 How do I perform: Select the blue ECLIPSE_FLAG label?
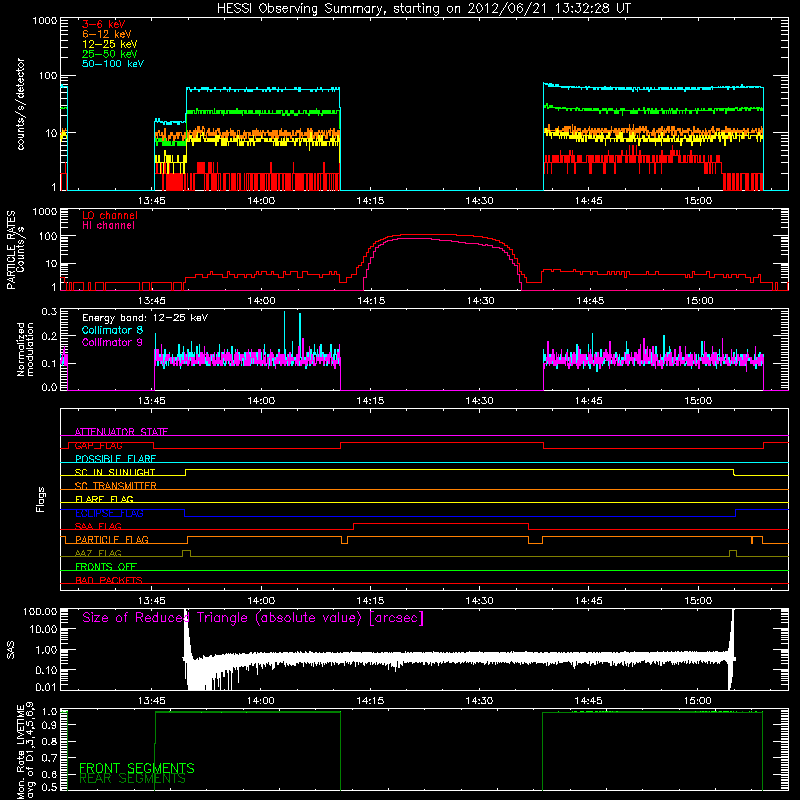(x=109, y=513)
